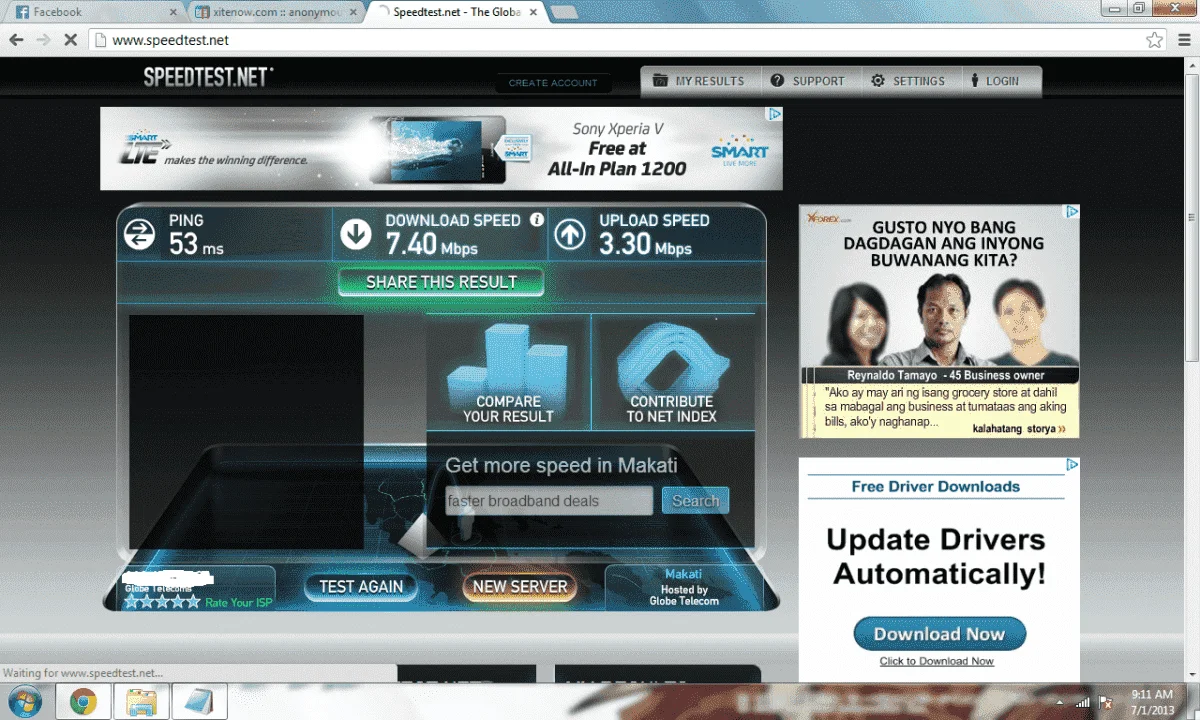Click the AdChoices icon on the Smart banner
The height and width of the screenshot is (720, 1200).
coord(774,115)
